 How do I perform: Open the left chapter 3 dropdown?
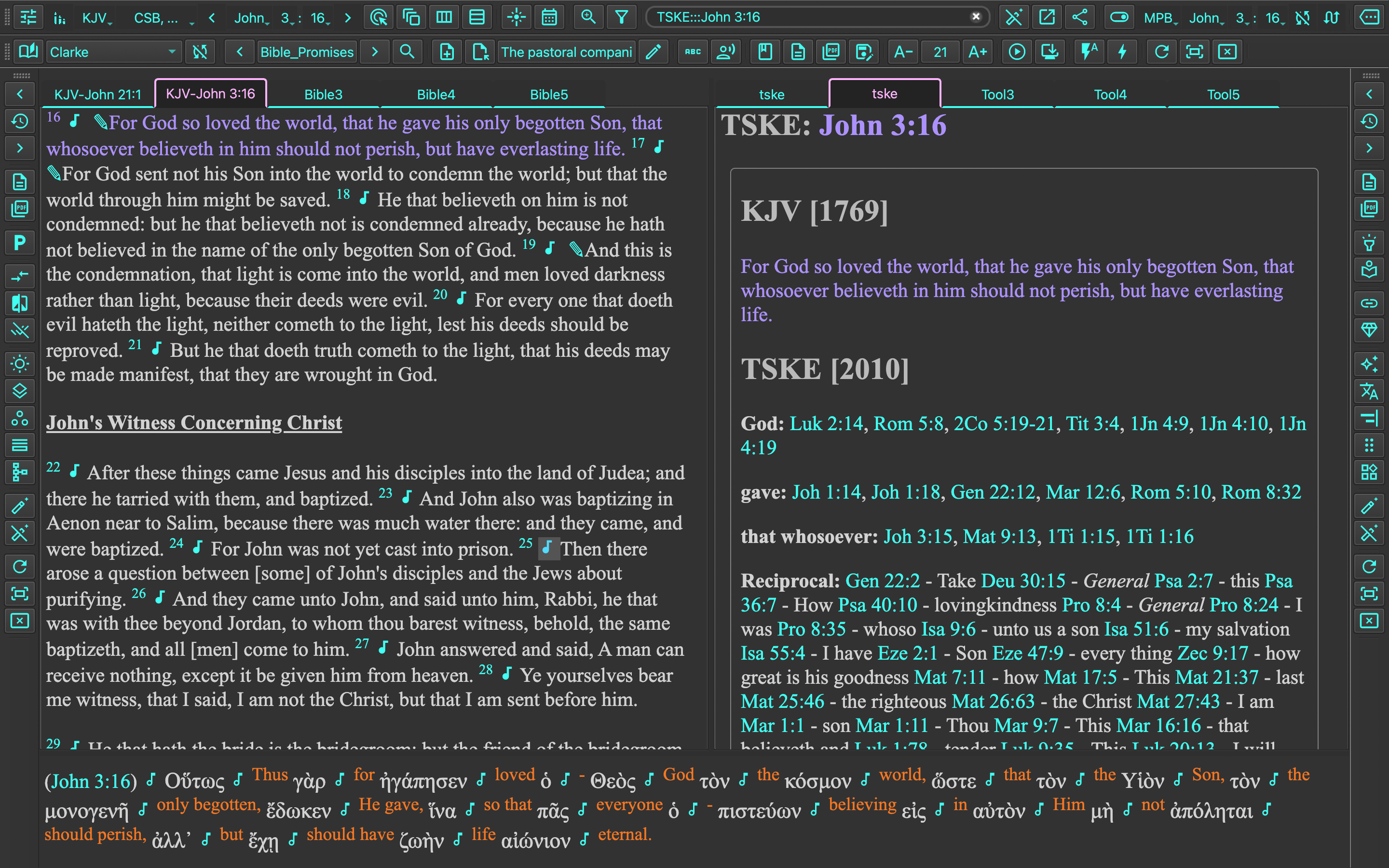[x=288, y=18]
